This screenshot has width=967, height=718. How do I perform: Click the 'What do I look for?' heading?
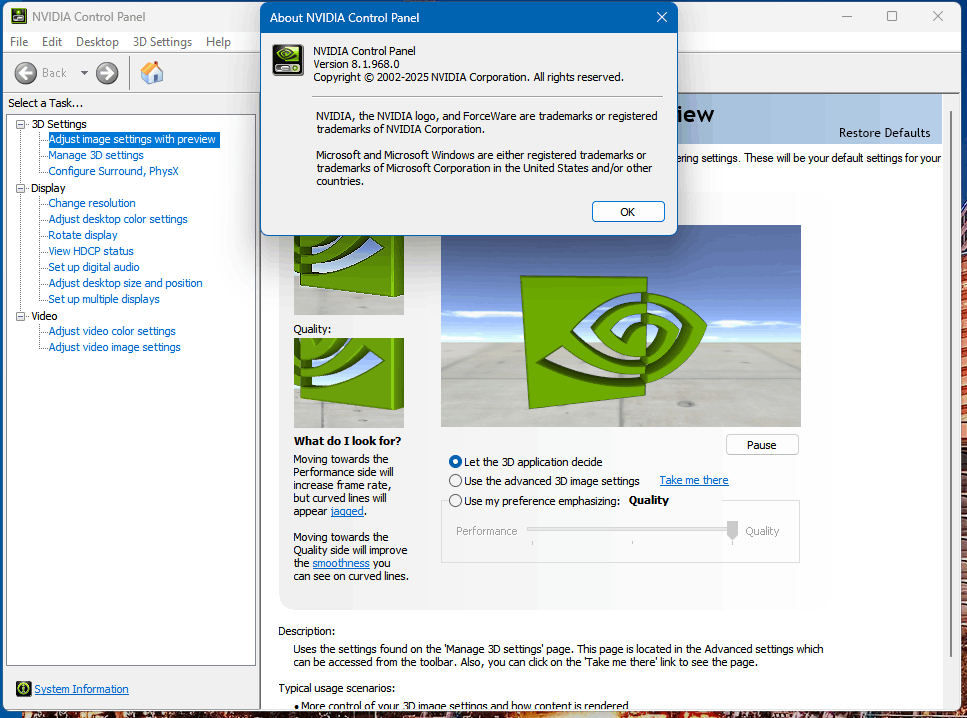click(x=347, y=441)
